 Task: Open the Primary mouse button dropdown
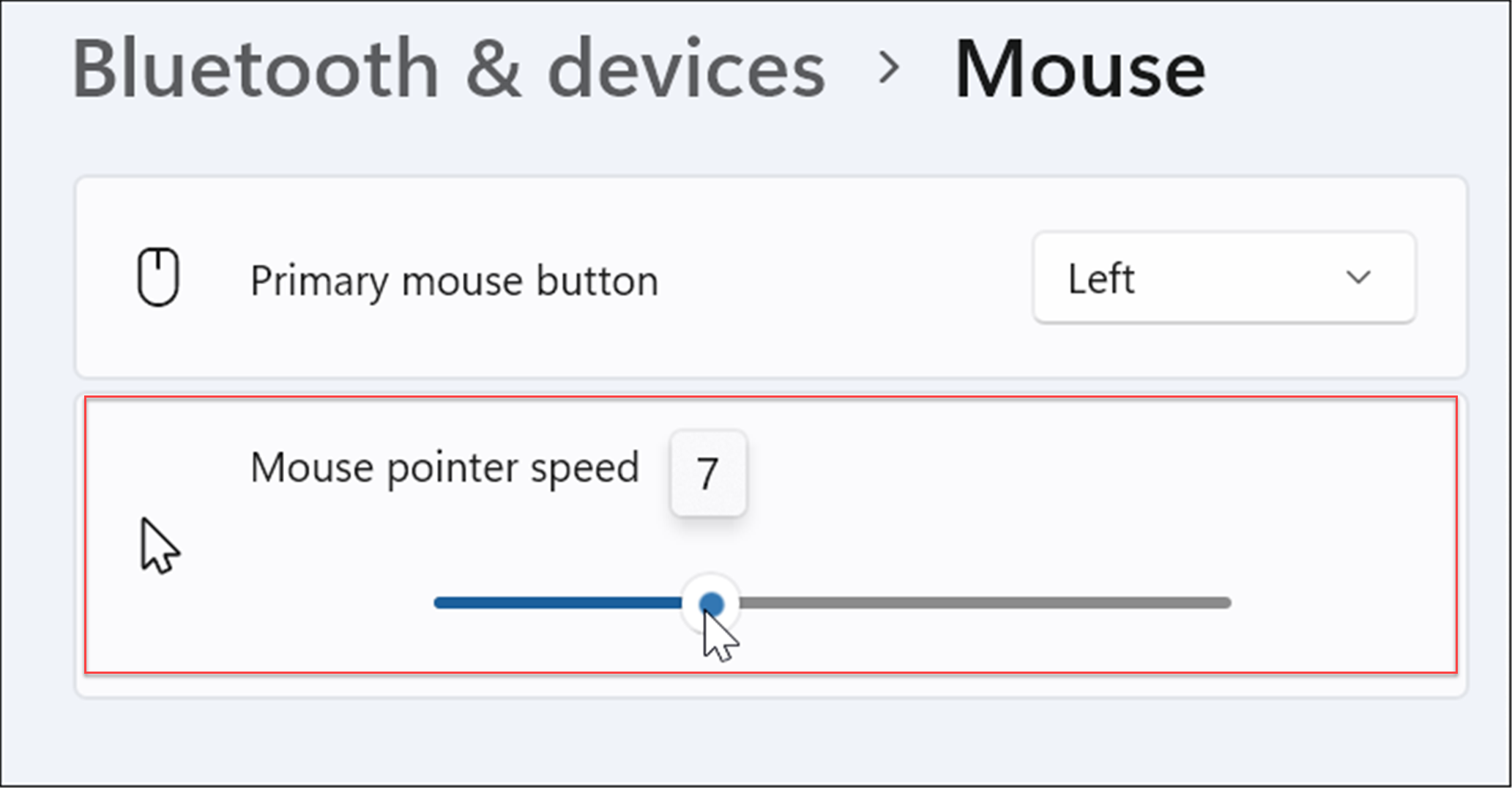pyautogui.click(x=1224, y=278)
